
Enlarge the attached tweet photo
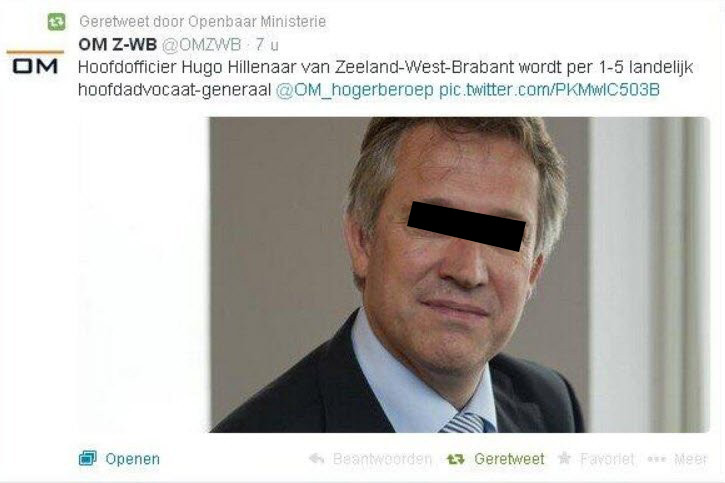(460, 275)
